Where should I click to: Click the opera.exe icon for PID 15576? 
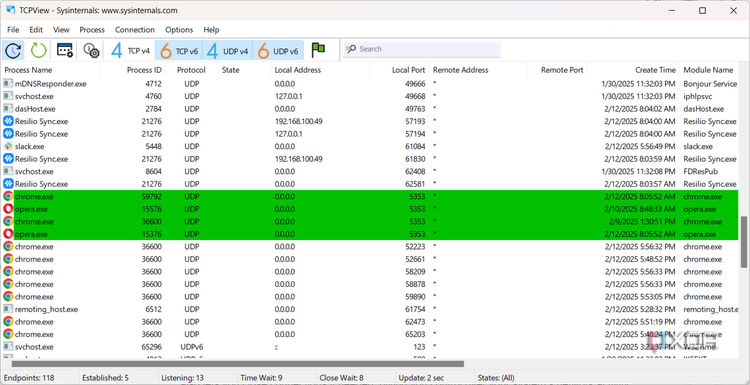coord(8,209)
